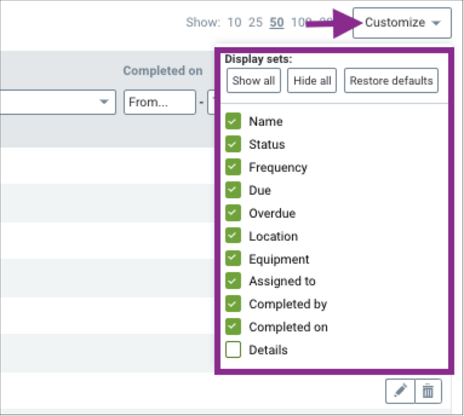Image resolution: width=464 pixels, height=416 pixels.
Task: Click the From date input field
Action: (160, 102)
